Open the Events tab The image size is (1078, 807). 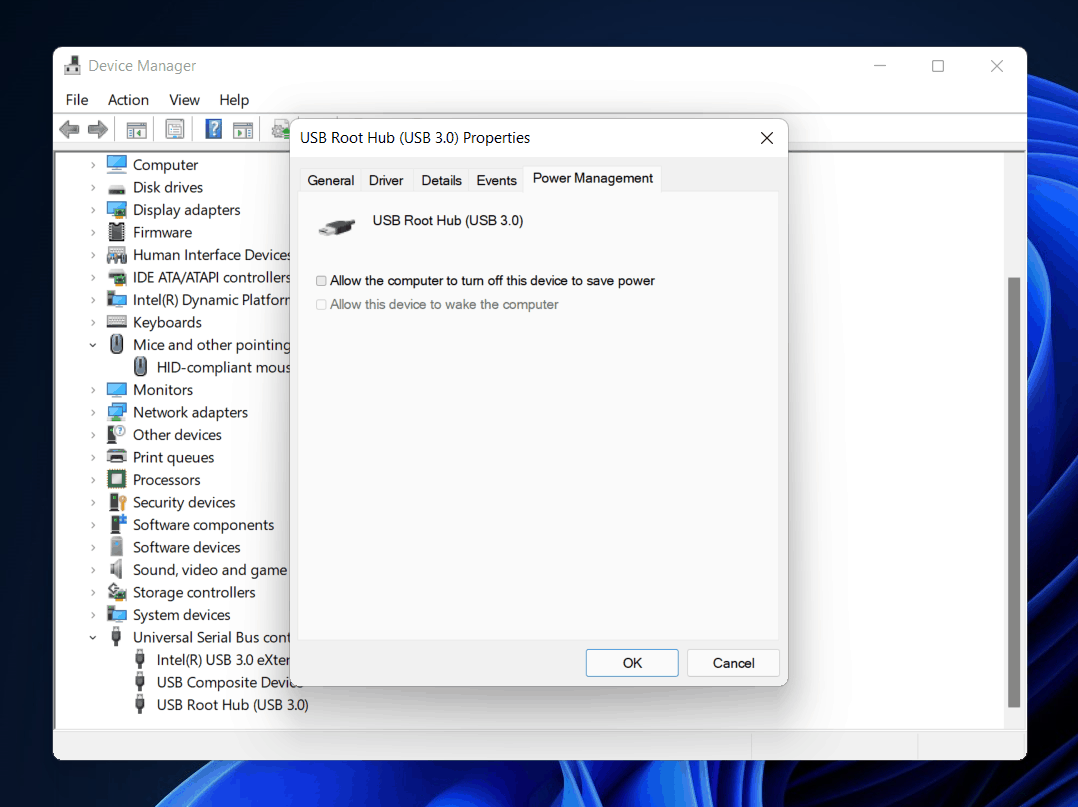[x=496, y=180]
